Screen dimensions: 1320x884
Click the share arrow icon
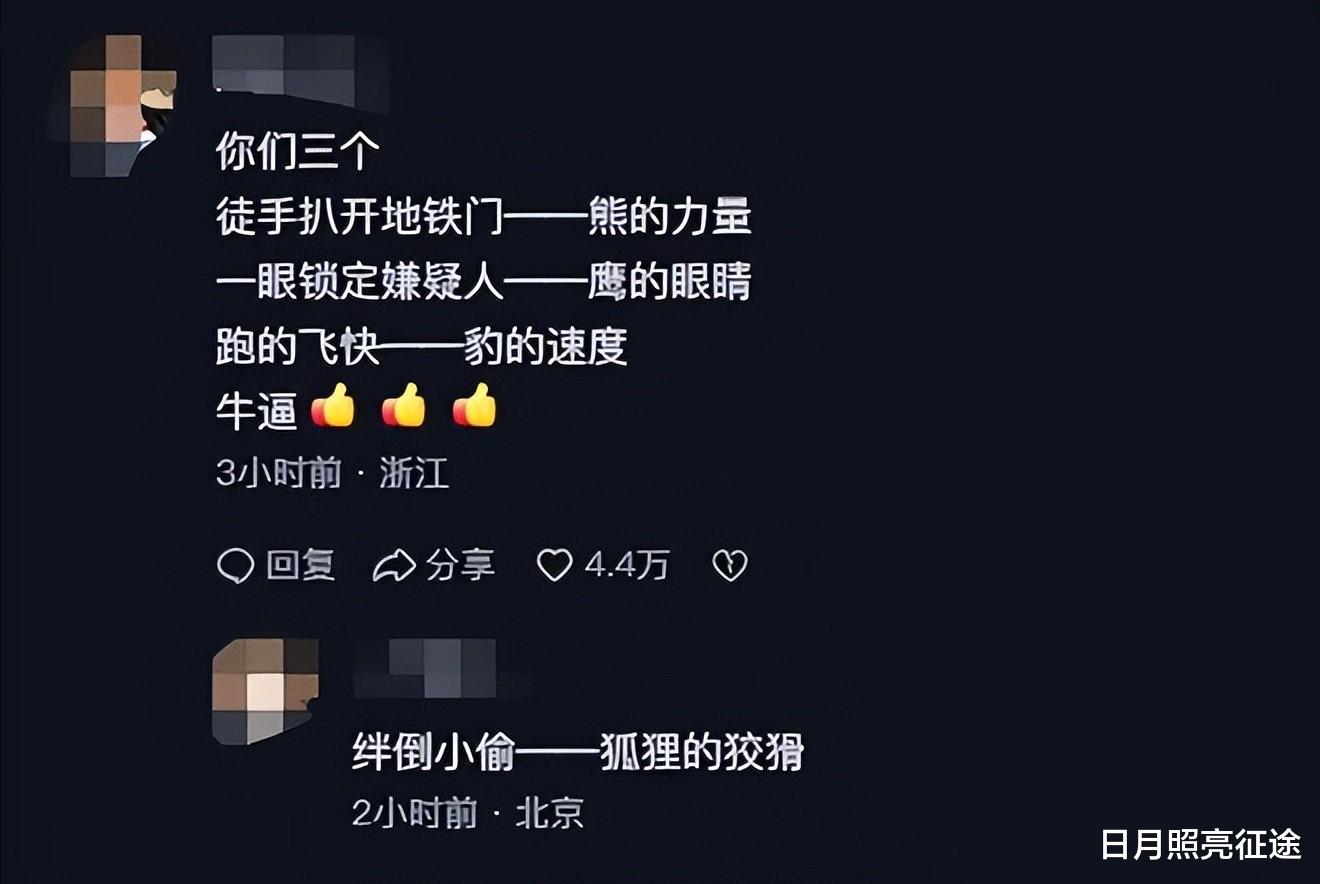pos(394,566)
